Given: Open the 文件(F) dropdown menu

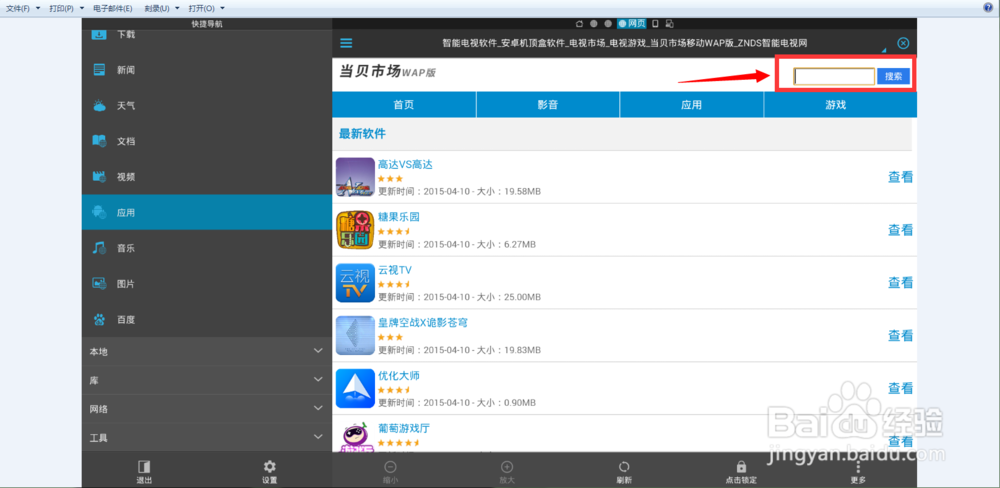Looking at the screenshot, I should 23,8.
